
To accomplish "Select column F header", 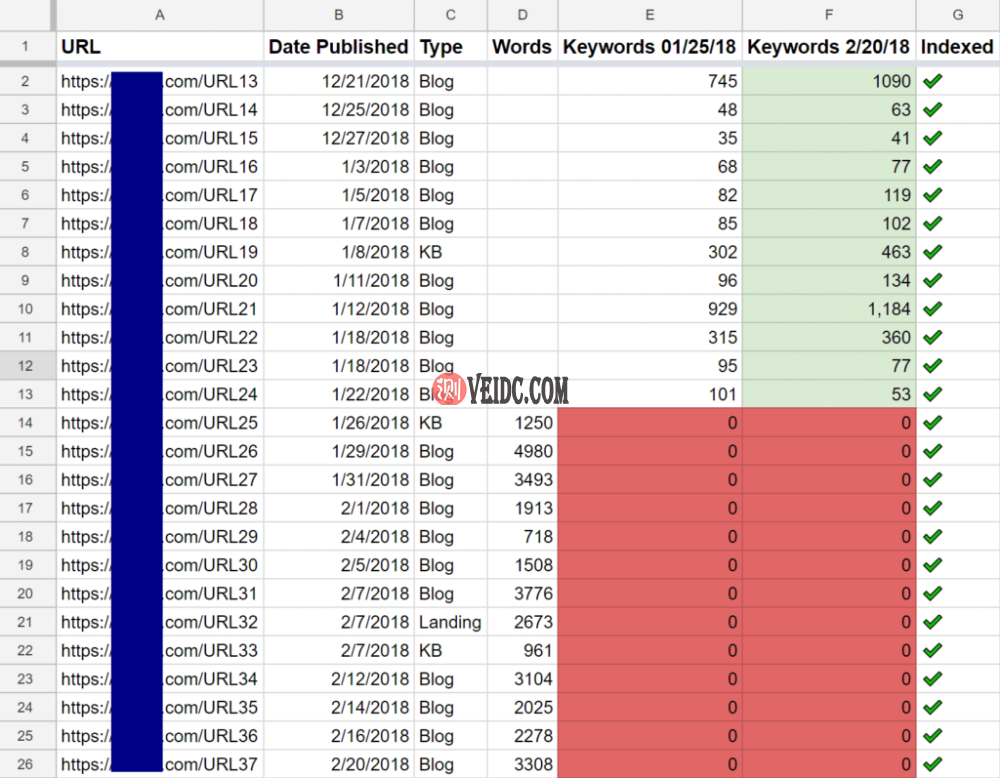I will (829, 15).
